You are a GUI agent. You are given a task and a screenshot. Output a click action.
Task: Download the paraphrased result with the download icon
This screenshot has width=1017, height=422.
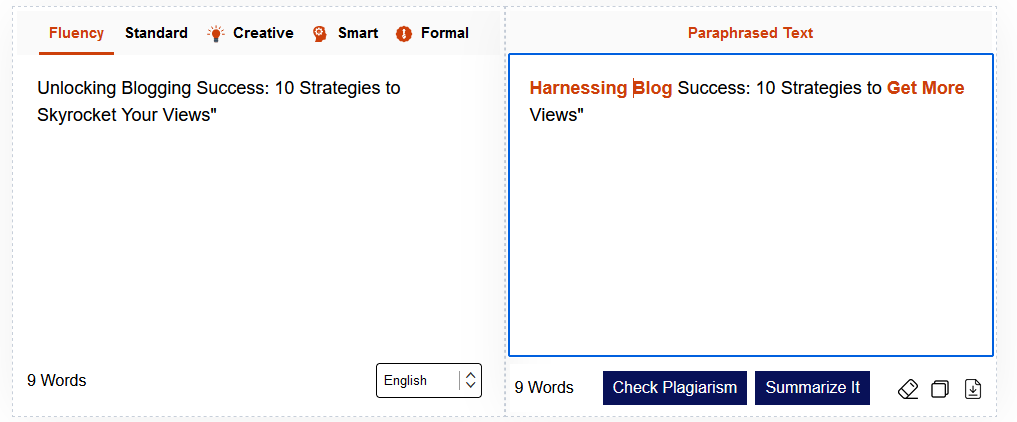click(x=972, y=389)
